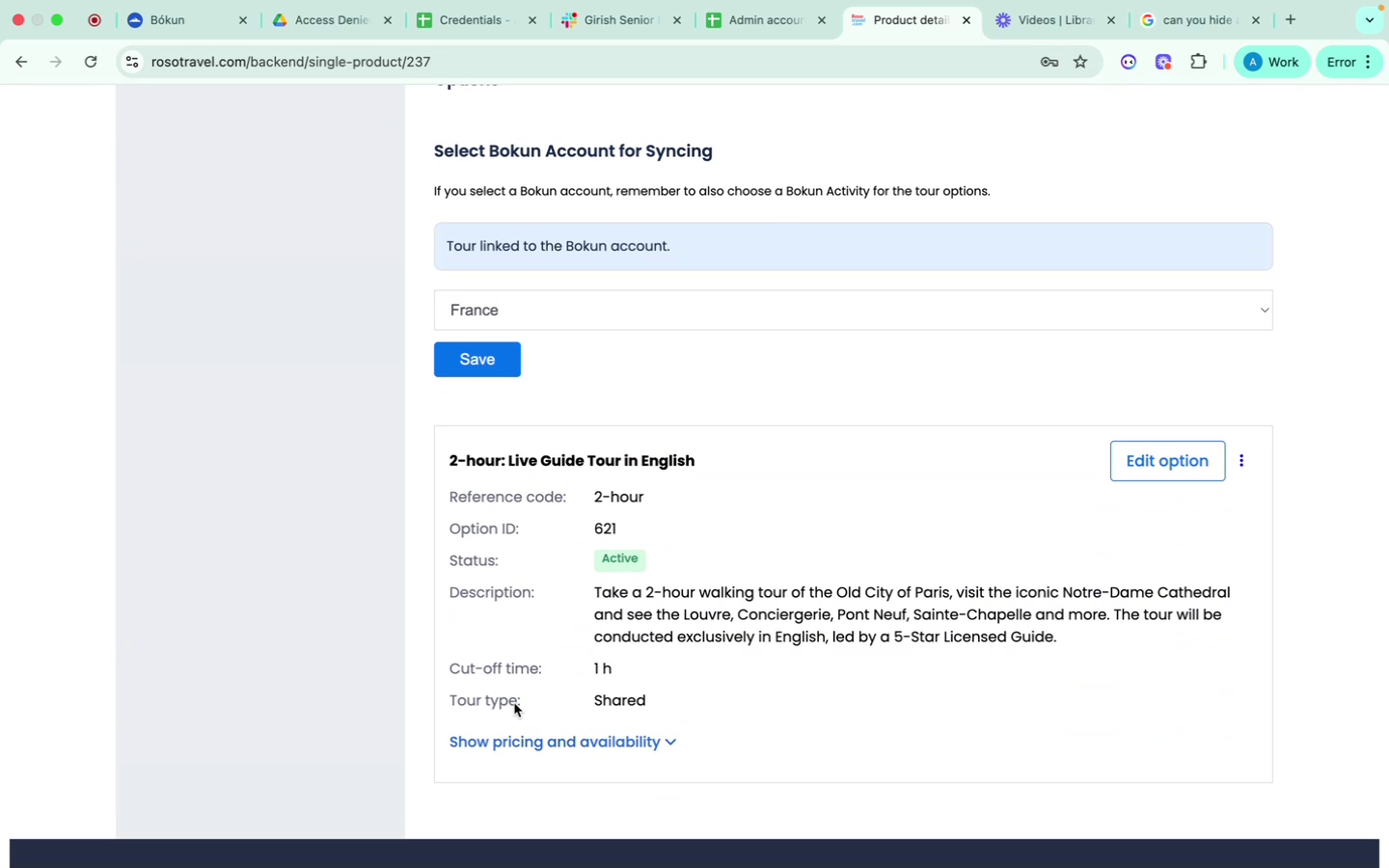
Task: Open the Work profile menu
Action: [1271, 62]
